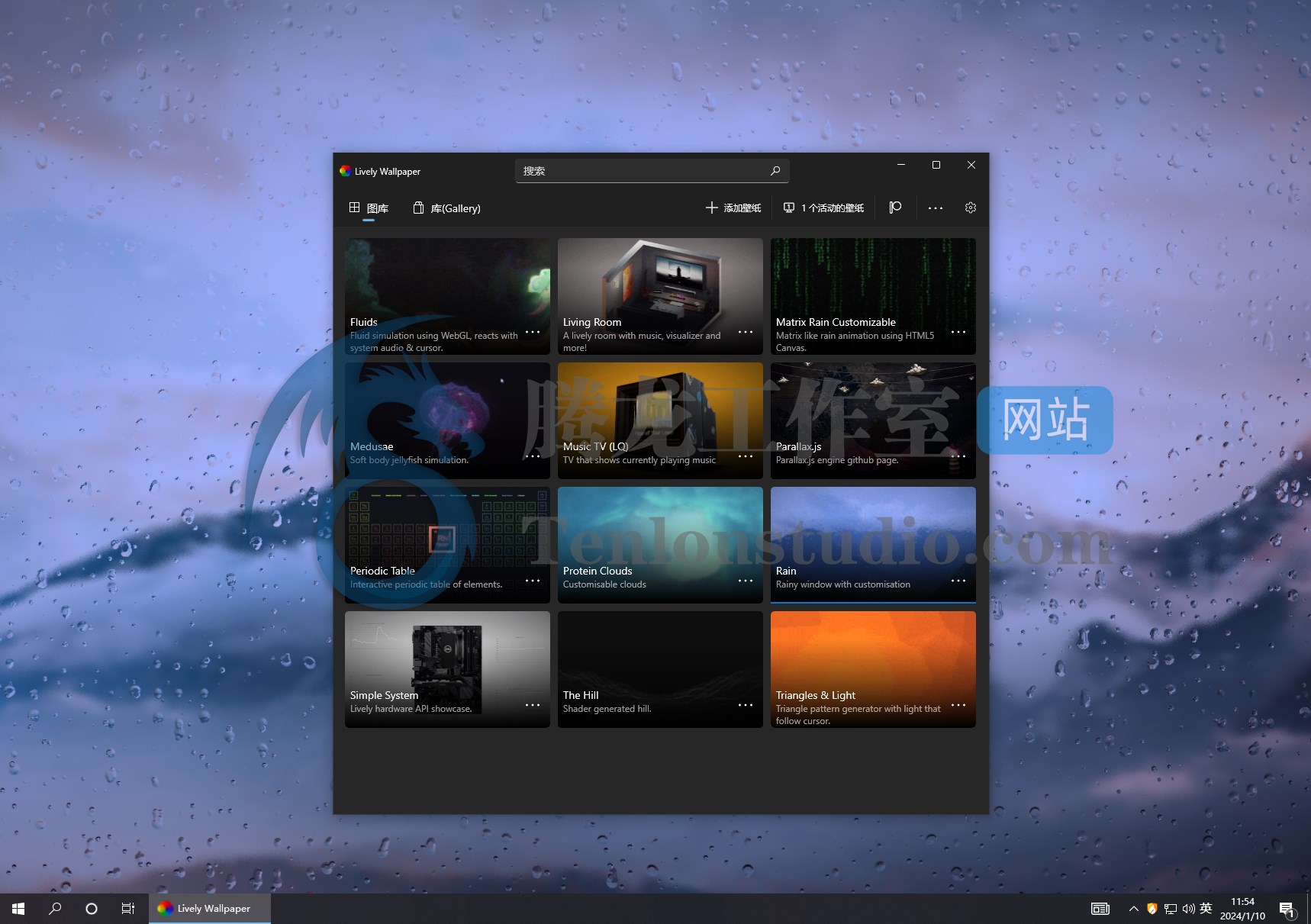Click the search input field
Image resolution: width=1311 pixels, height=924 pixels.
point(652,171)
